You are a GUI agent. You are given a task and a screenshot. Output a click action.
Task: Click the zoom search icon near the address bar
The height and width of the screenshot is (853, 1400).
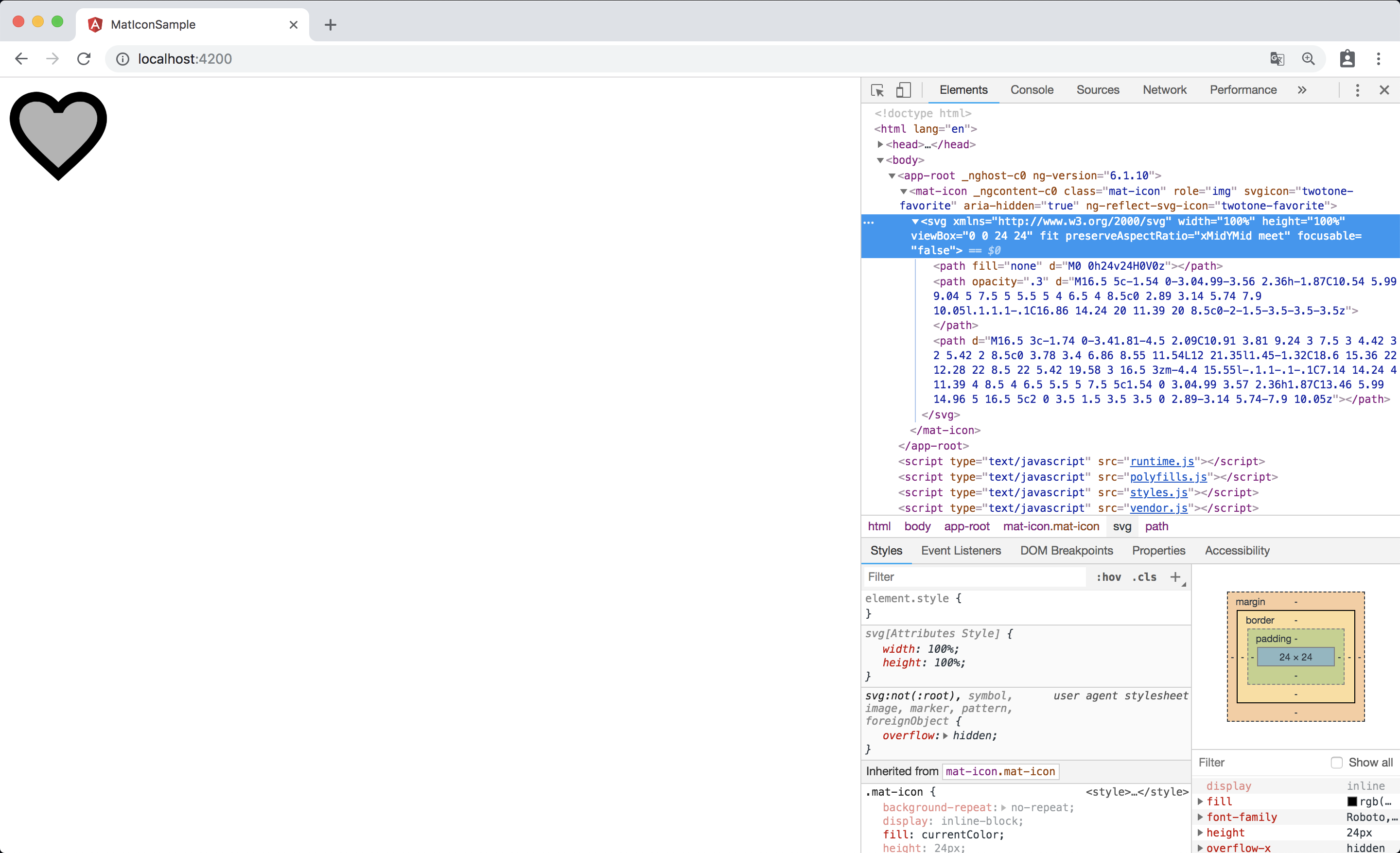coord(1309,58)
